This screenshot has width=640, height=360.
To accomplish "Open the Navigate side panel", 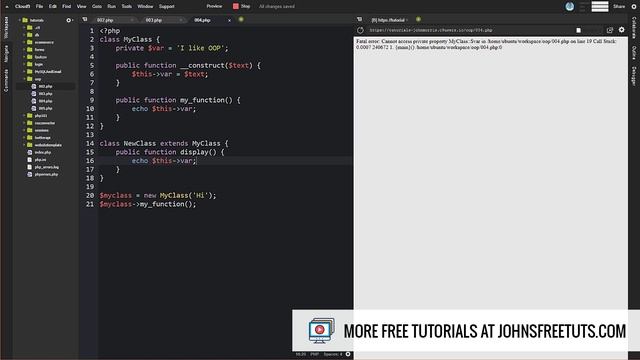I will pyautogui.click(x=6, y=53).
